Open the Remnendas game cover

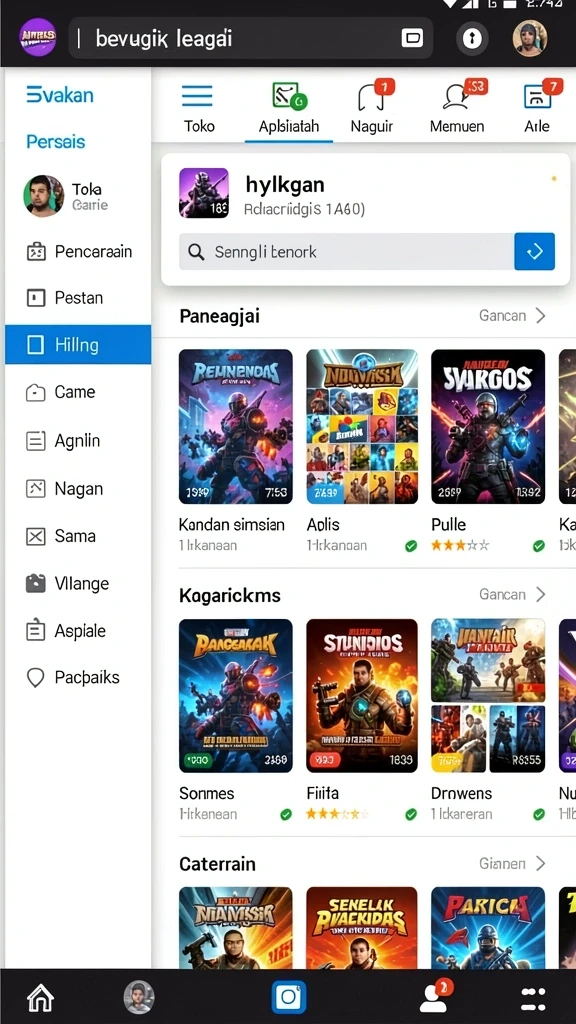tap(236, 426)
